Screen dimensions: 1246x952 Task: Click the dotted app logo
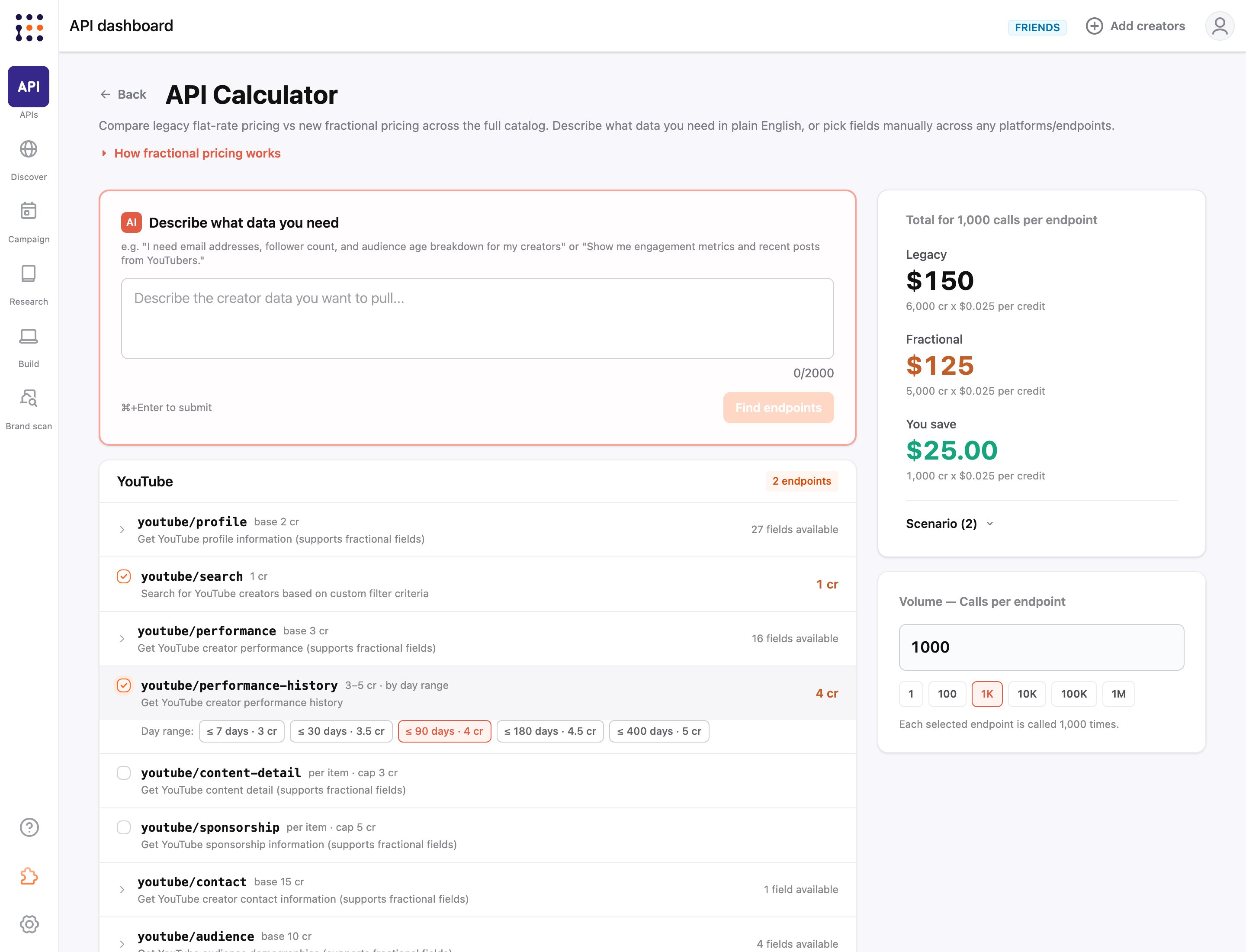point(29,27)
